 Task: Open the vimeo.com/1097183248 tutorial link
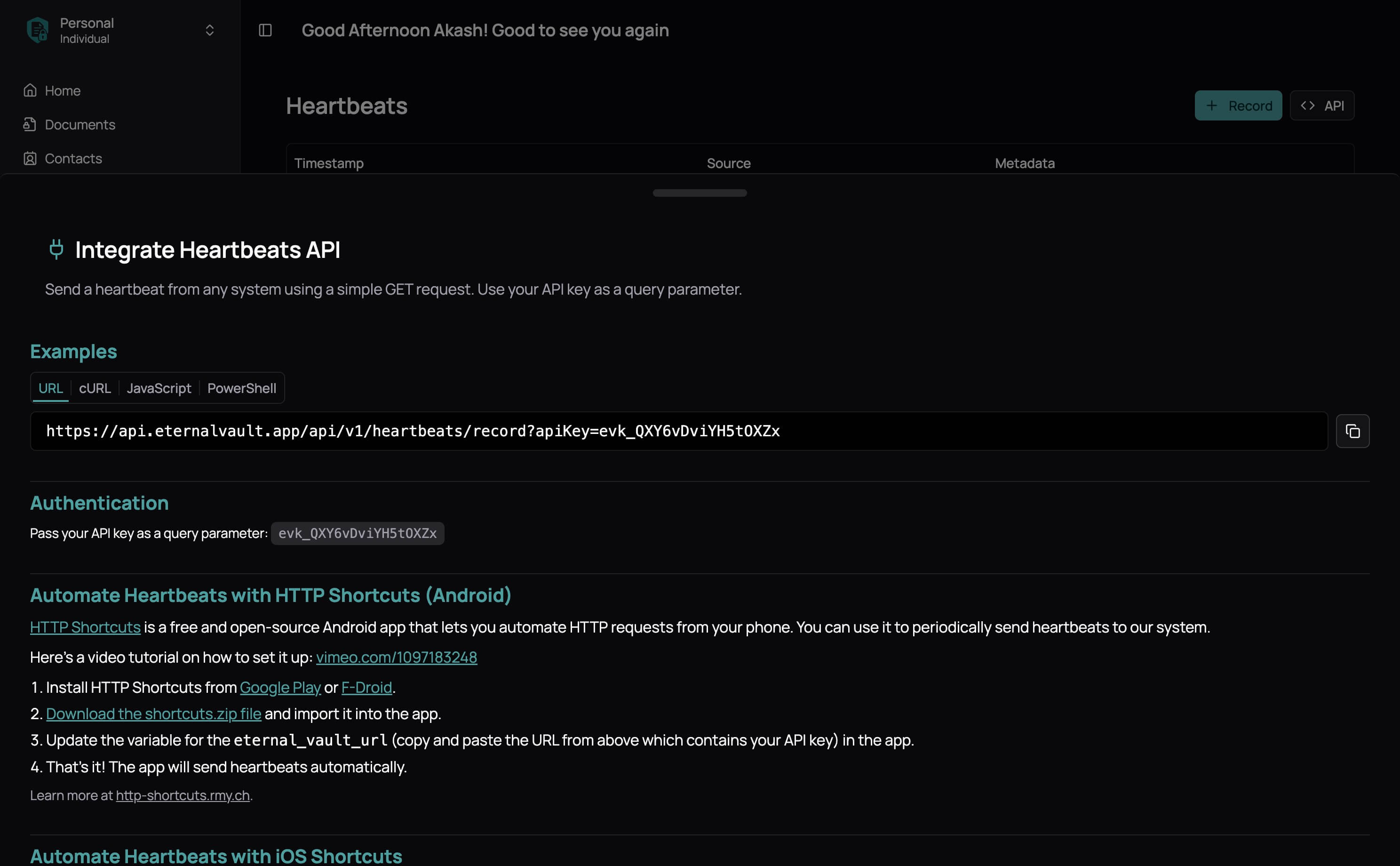pos(396,657)
